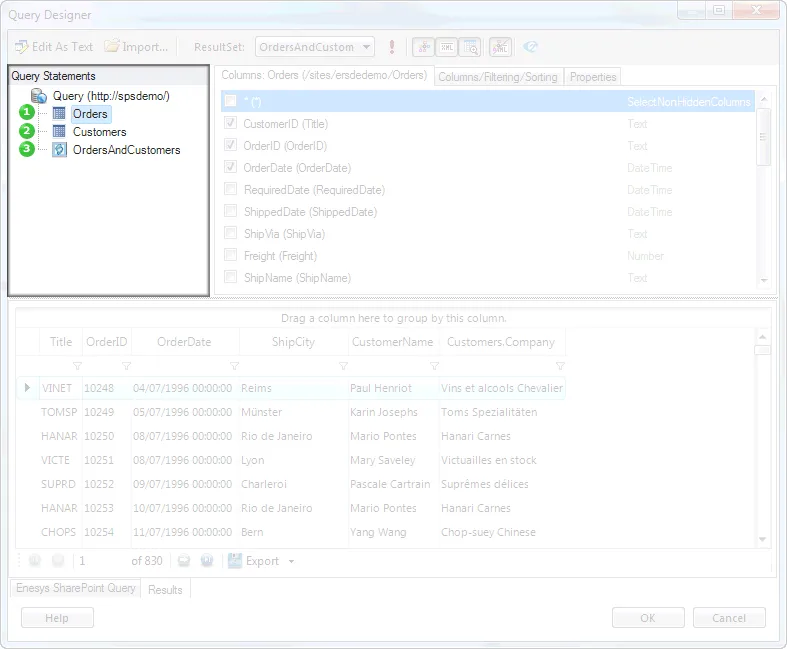Image resolution: width=787 pixels, height=649 pixels.
Task: Click the Query database root icon
Action: pos(39,96)
